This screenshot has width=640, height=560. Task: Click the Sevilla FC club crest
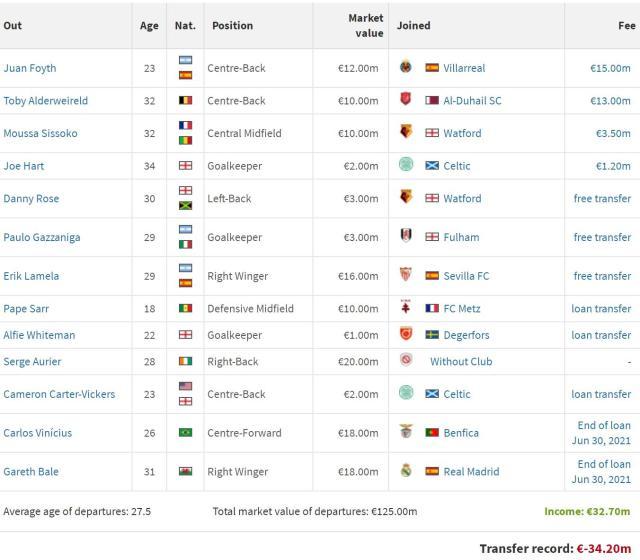[x=406, y=276]
